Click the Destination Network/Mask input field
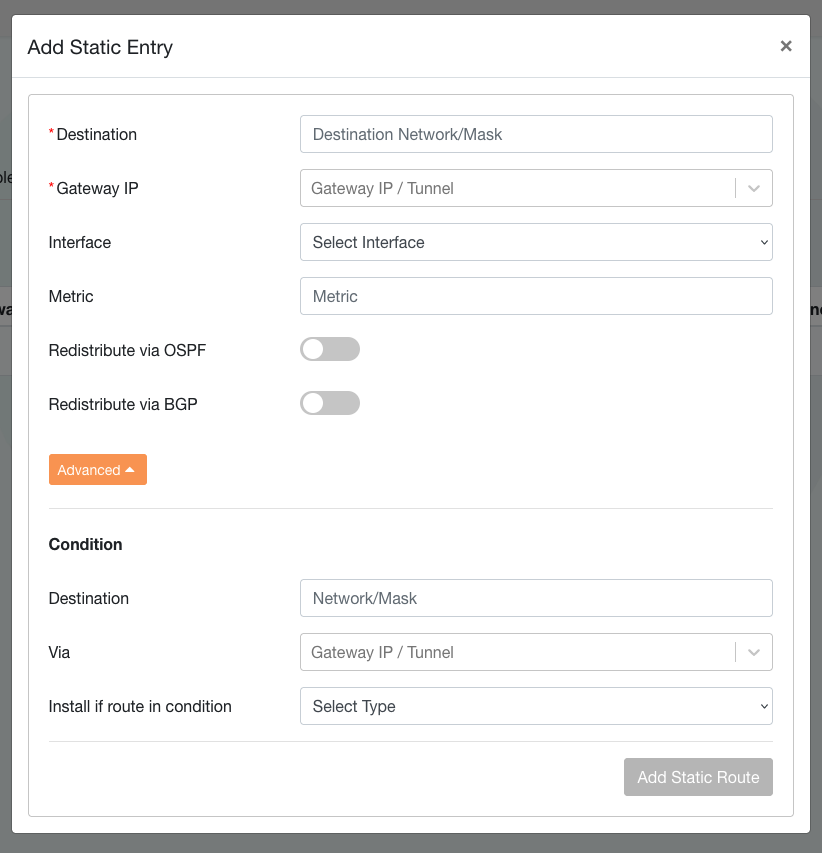822x853 pixels. coord(535,134)
